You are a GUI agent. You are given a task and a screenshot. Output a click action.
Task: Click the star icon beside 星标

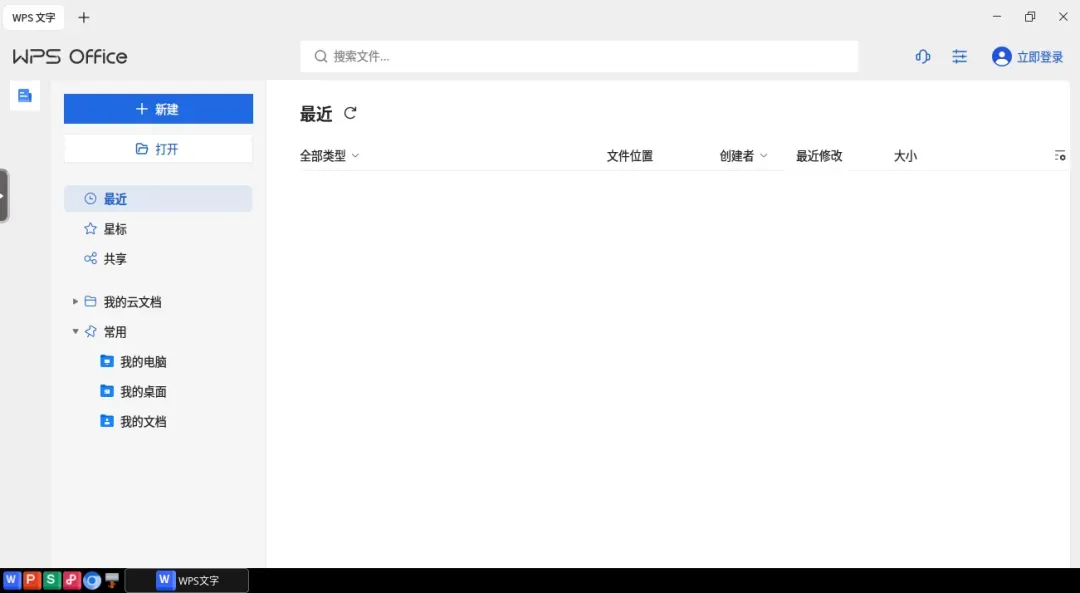(x=90, y=229)
